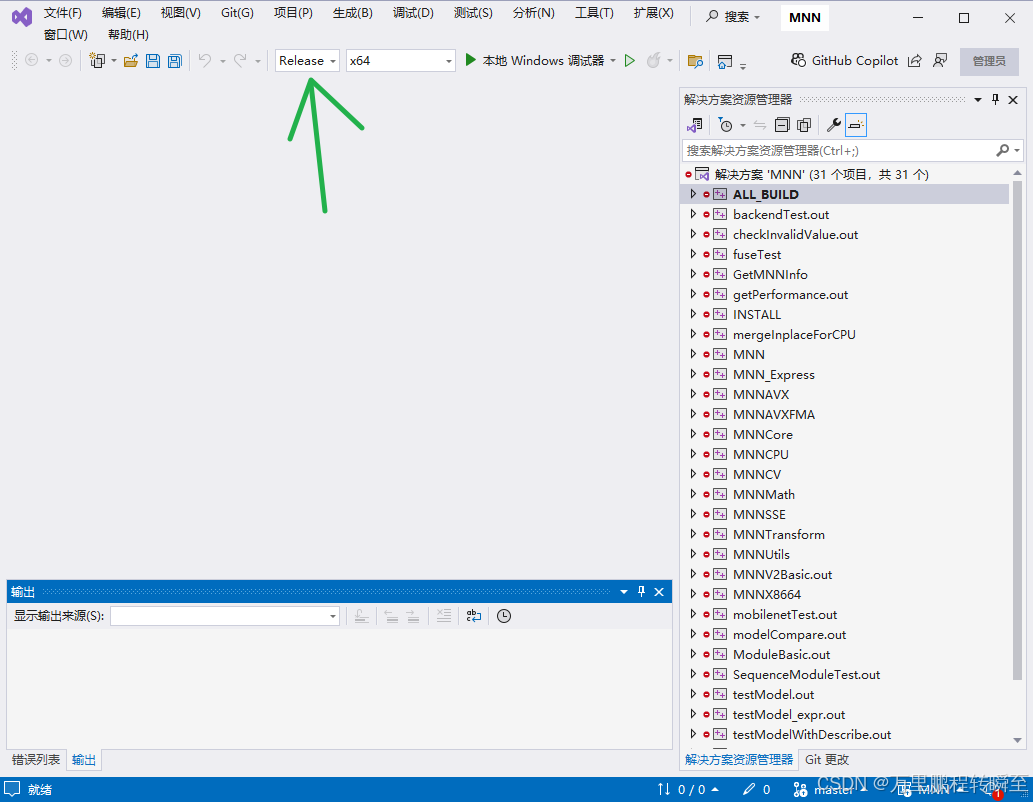Open the Release configuration dropdown
This screenshot has height=802, width=1033.
coord(307,61)
